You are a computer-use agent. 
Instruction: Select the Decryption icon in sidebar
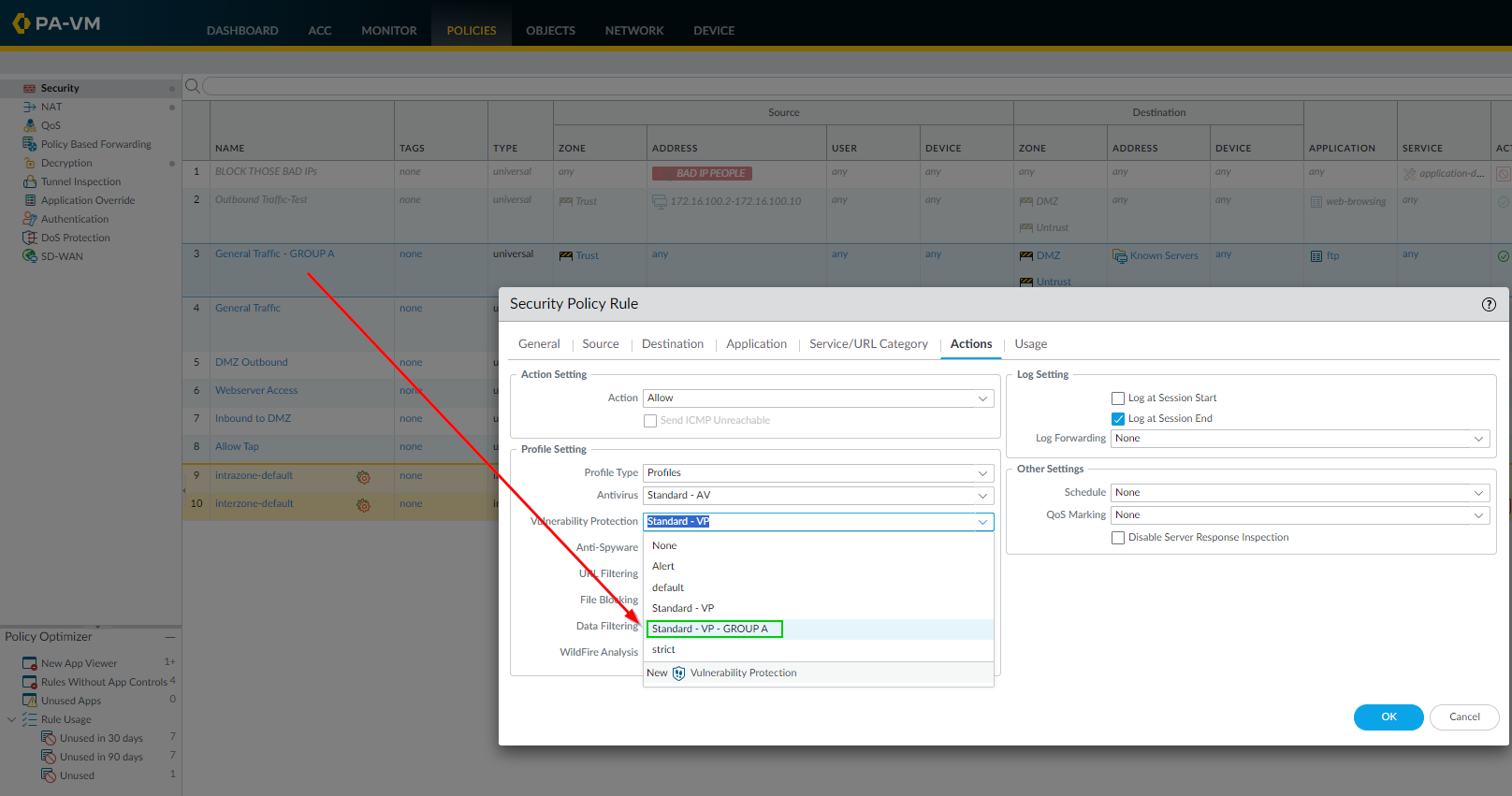(30, 163)
